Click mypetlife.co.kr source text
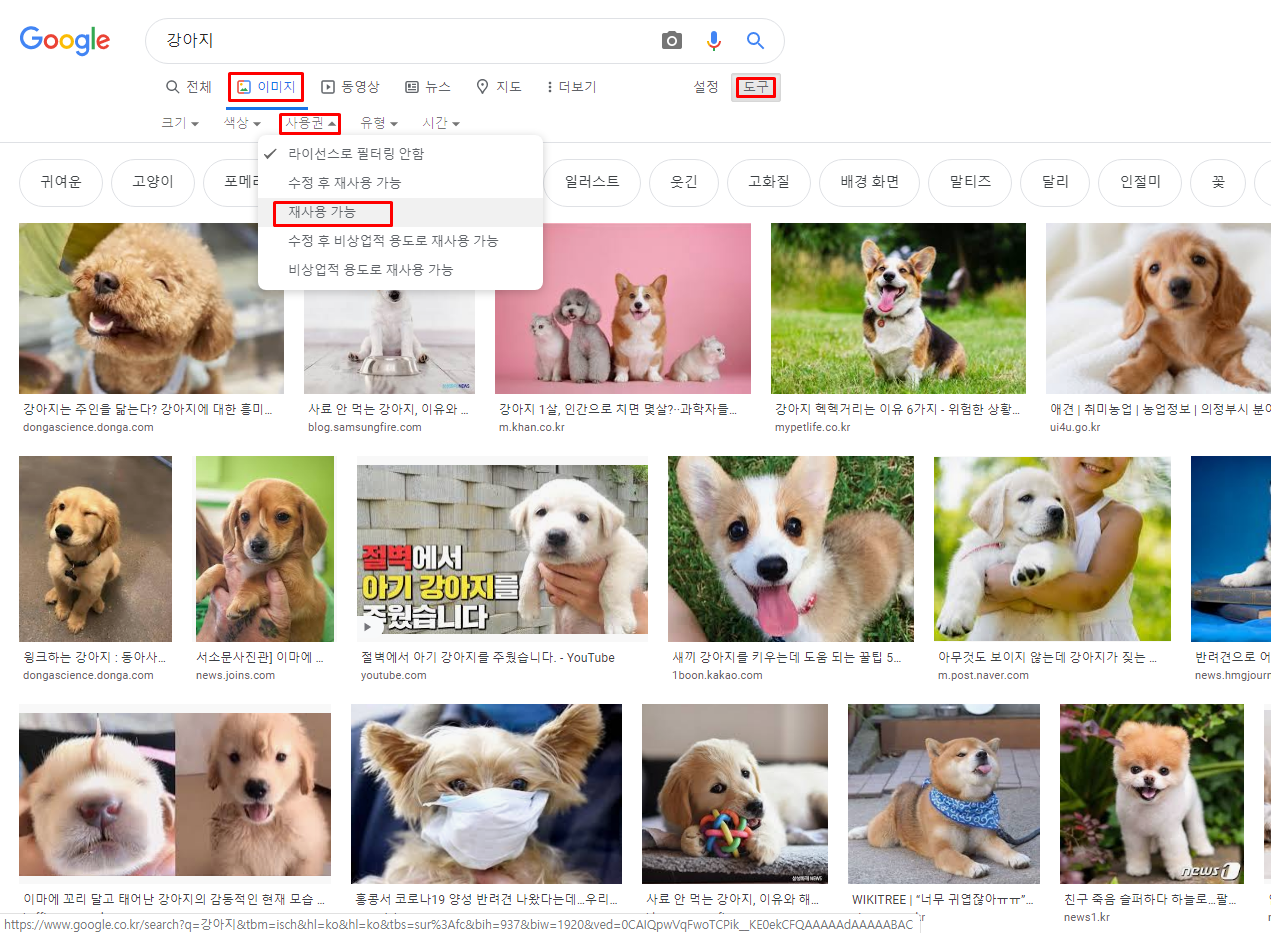Viewport: 1271px width, 933px height. (812, 427)
